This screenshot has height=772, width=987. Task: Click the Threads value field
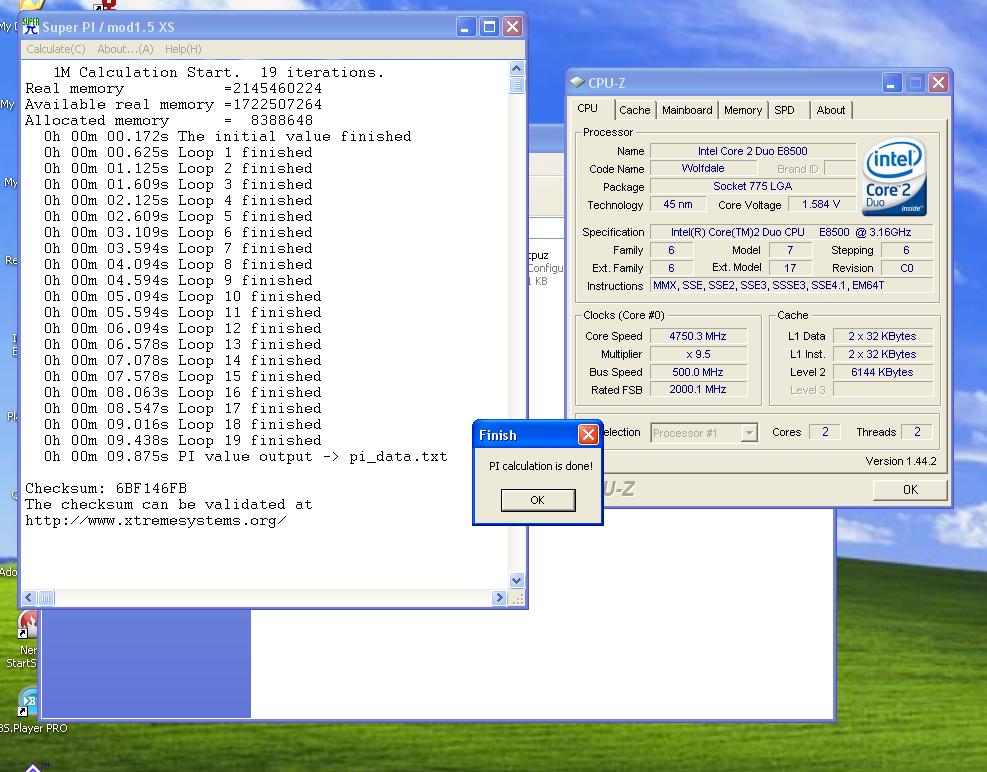(917, 432)
